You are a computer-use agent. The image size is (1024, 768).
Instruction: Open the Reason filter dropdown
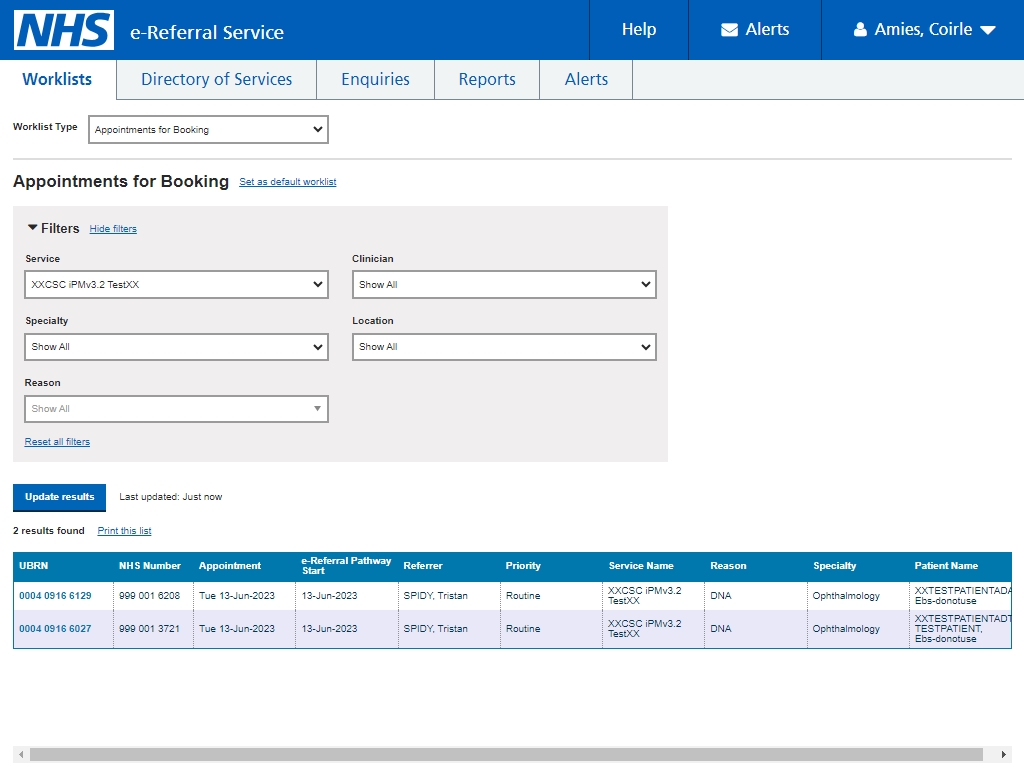tap(176, 409)
